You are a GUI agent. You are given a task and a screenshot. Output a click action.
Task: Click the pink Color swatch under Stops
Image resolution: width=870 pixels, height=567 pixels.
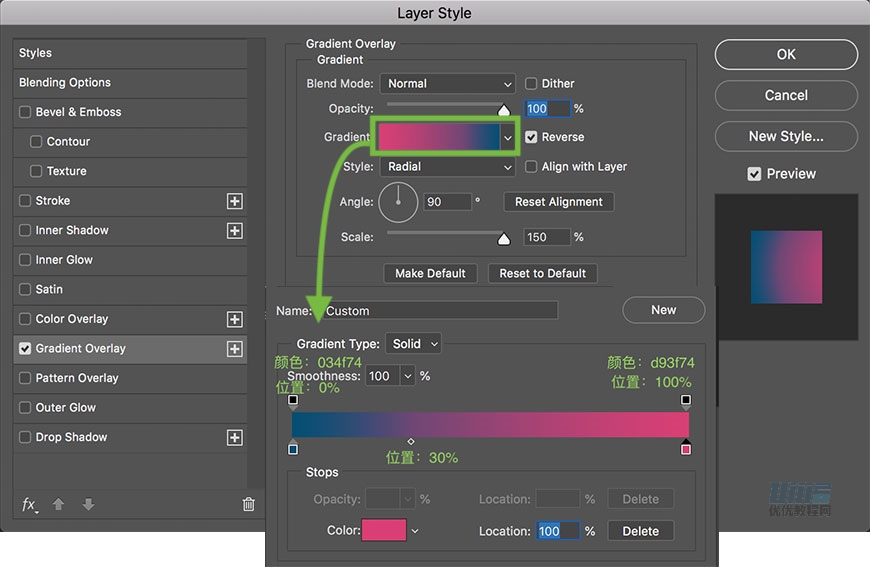[385, 531]
